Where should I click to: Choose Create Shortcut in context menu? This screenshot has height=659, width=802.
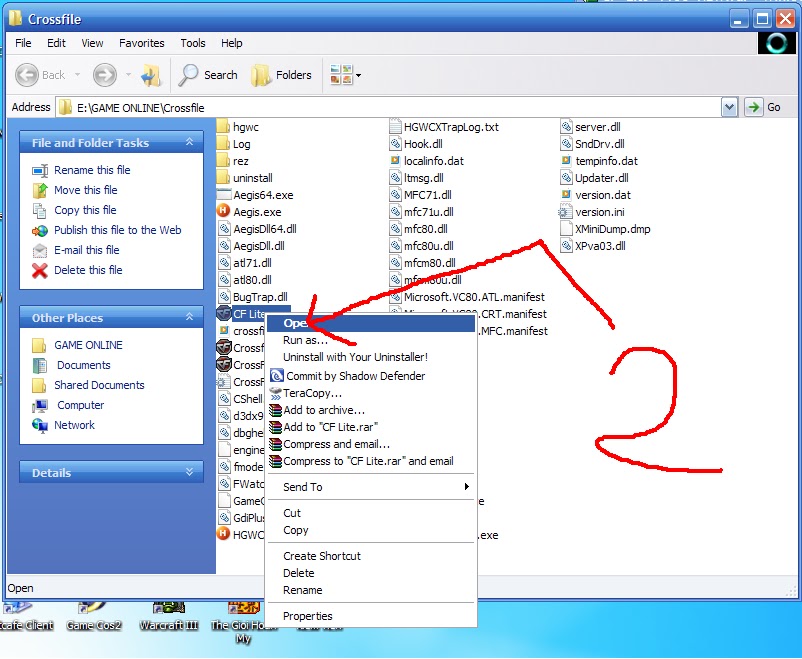click(372, 556)
